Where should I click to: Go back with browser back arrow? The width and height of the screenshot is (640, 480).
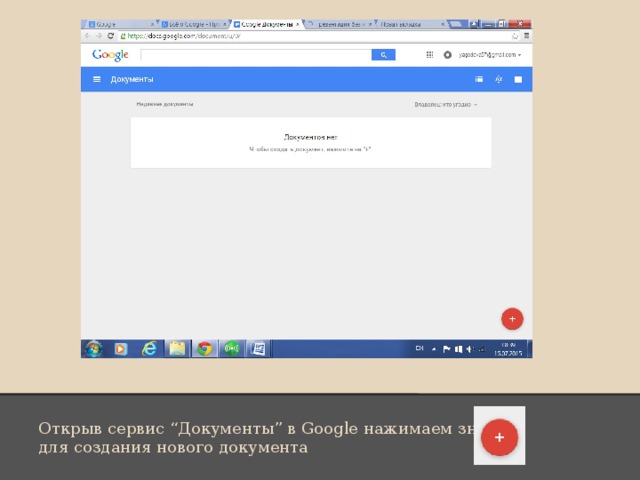click(87, 36)
